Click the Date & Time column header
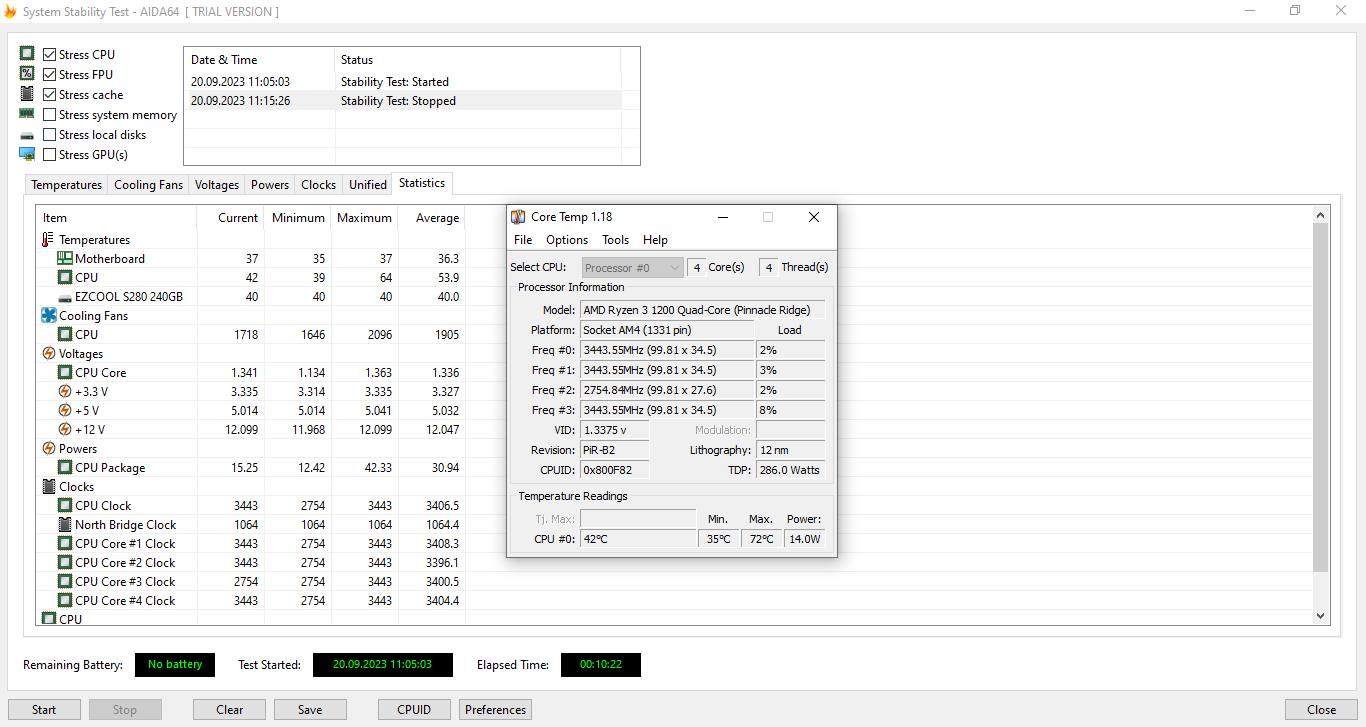 coord(259,60)
